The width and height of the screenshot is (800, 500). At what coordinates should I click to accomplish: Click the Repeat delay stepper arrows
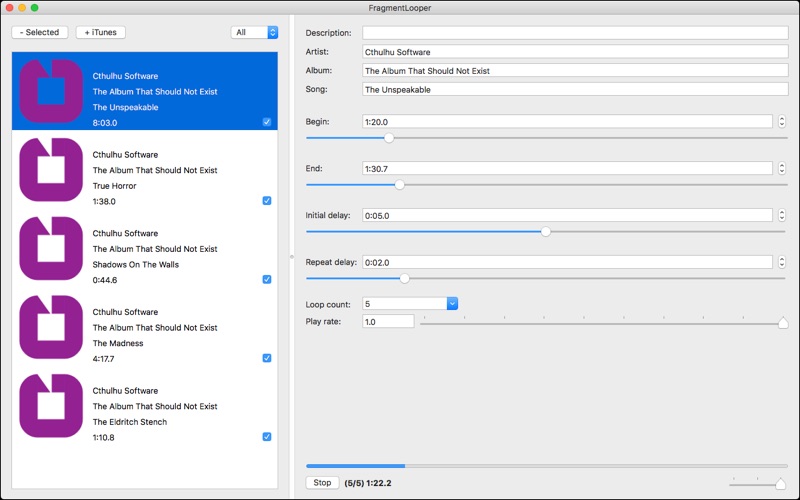pos(781,262)
